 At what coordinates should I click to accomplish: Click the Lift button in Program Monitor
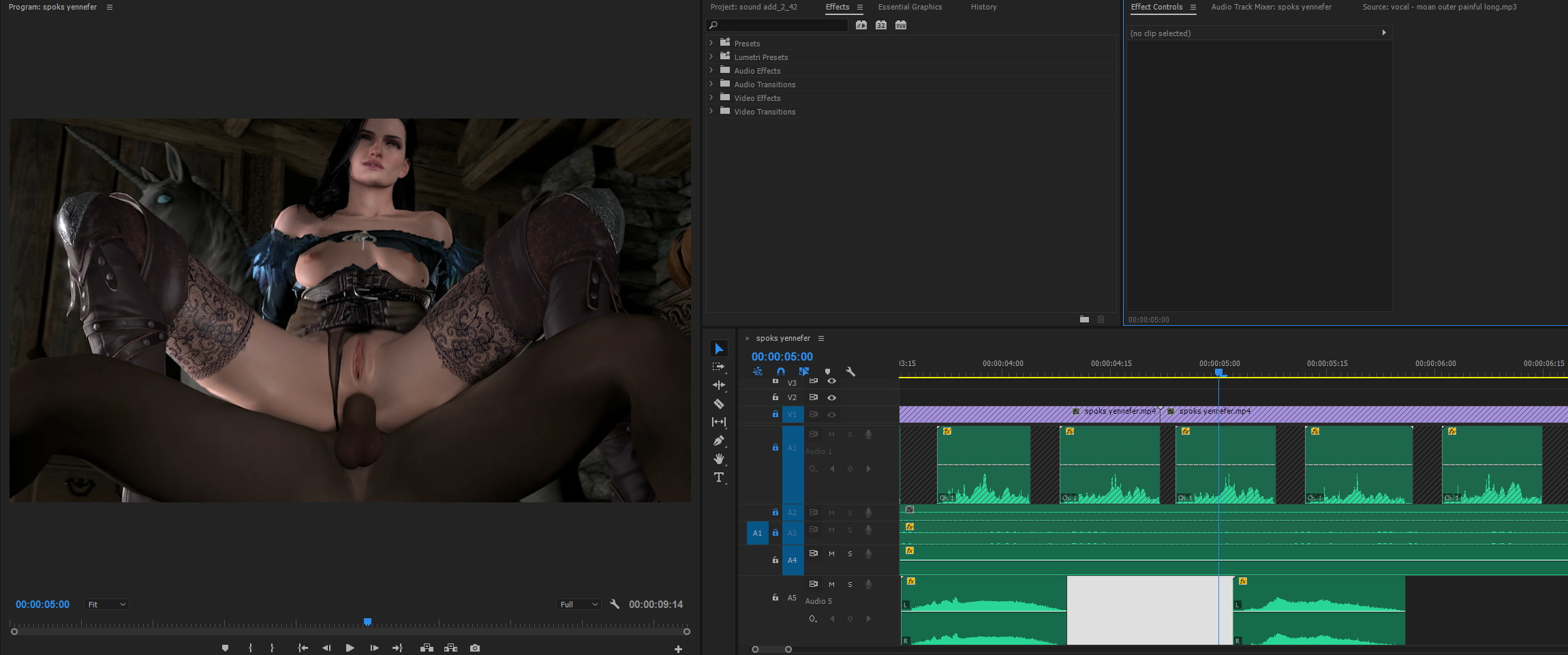[x=427, y=648]
